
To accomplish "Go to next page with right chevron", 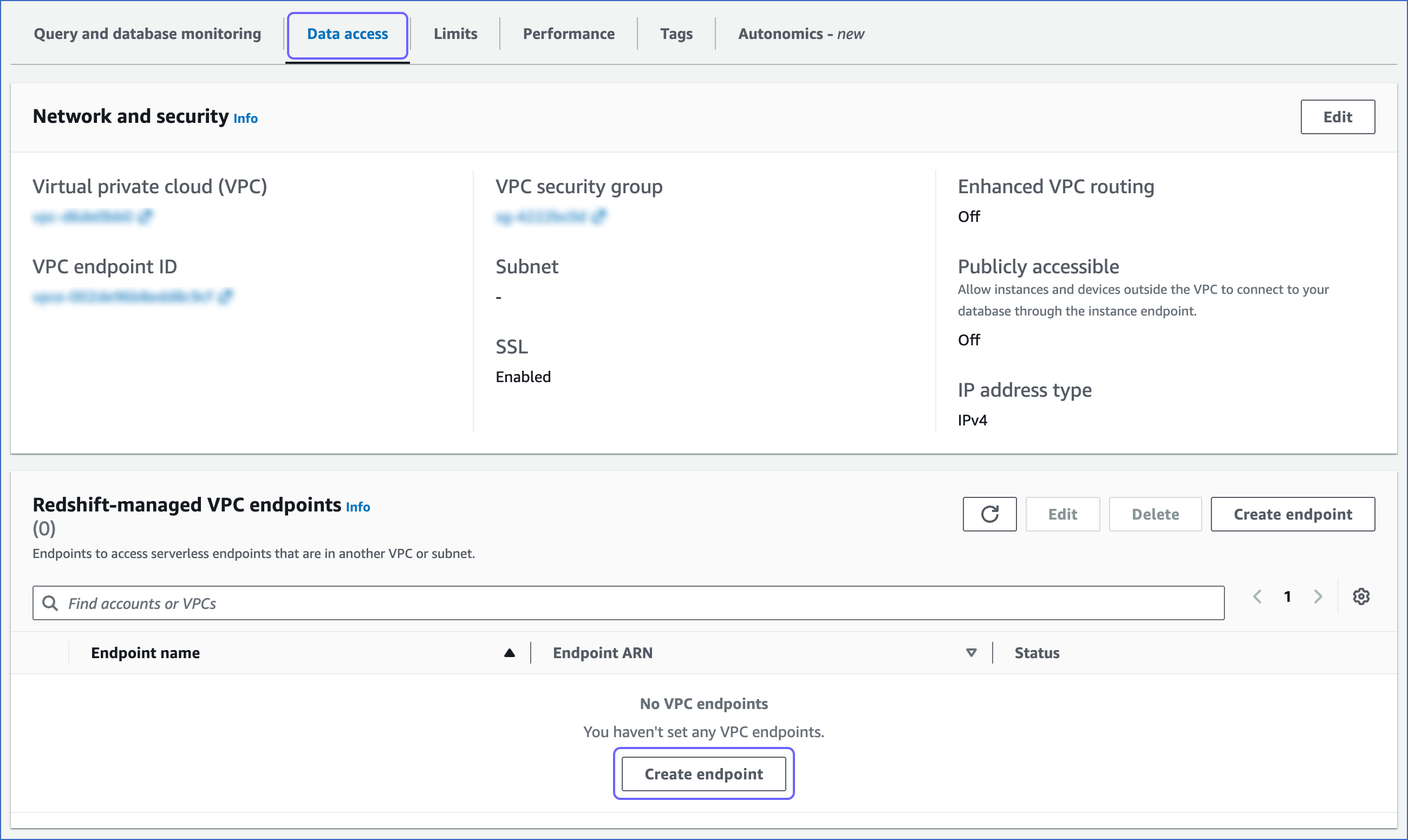I will [x=1319, y=596].
